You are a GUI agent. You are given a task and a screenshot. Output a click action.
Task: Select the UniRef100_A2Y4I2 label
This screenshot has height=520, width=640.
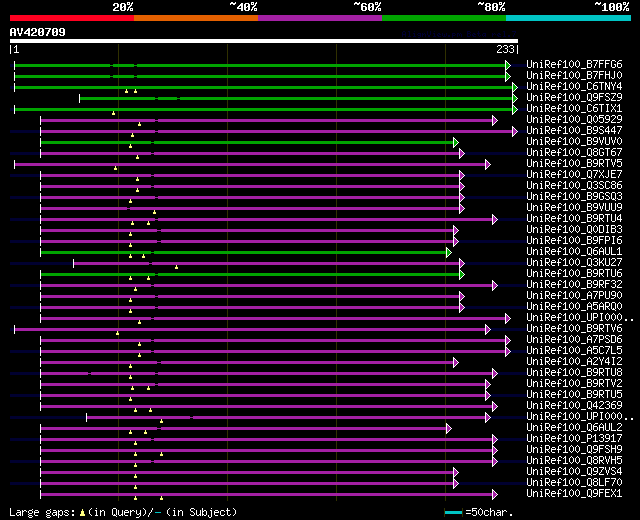pyautogui.click(x=574, y=362)
